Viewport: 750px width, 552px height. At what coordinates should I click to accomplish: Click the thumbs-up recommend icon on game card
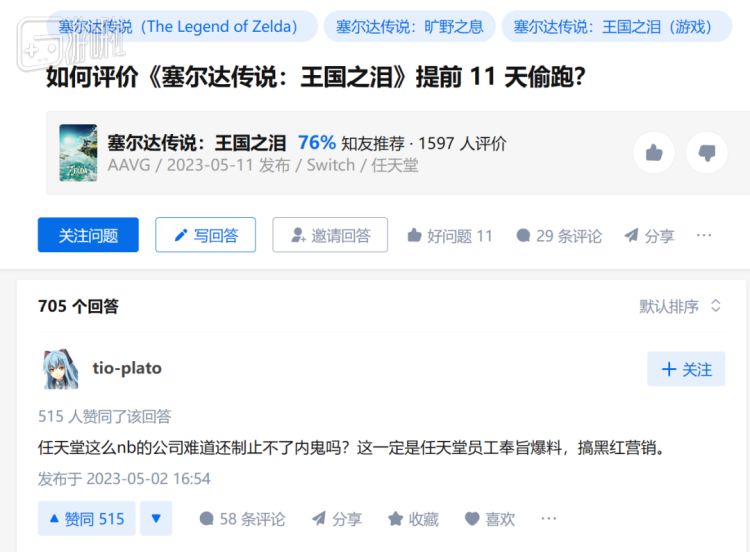pos(654,153)
